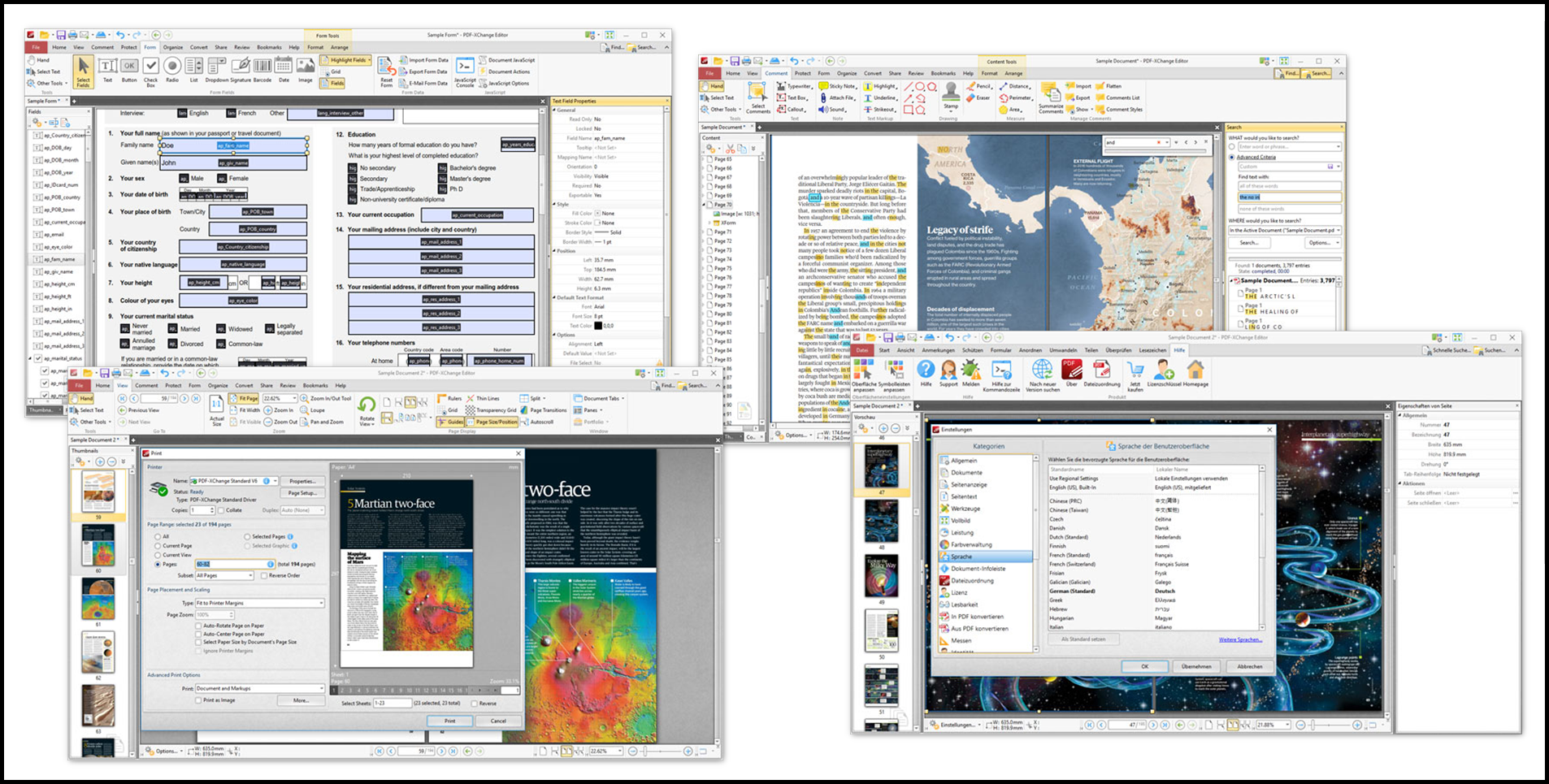1549x784 pixels.
Task: Click the Support icon in Hilfe ribbon
Action: [x=948, y=373]
